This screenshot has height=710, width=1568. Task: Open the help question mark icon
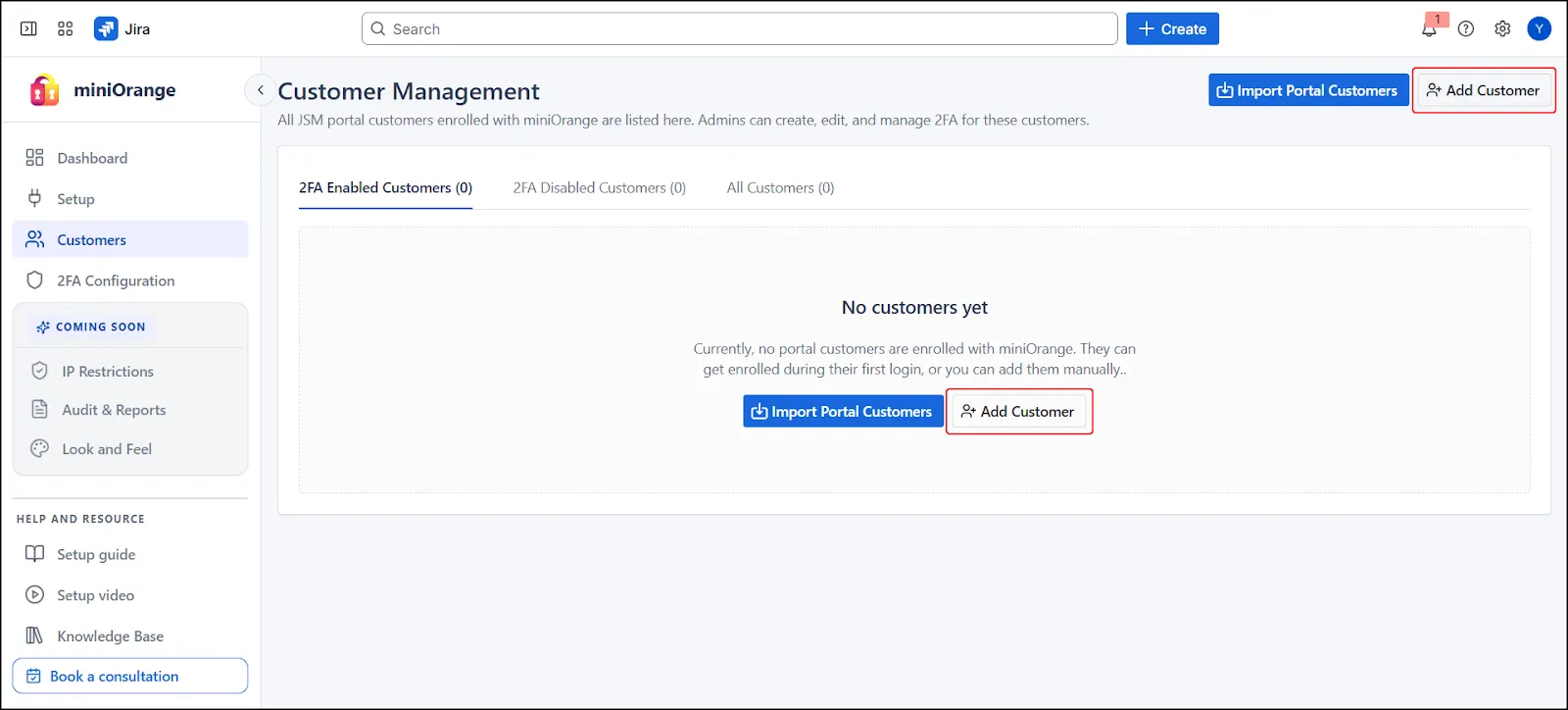[x=1466, y=28]
